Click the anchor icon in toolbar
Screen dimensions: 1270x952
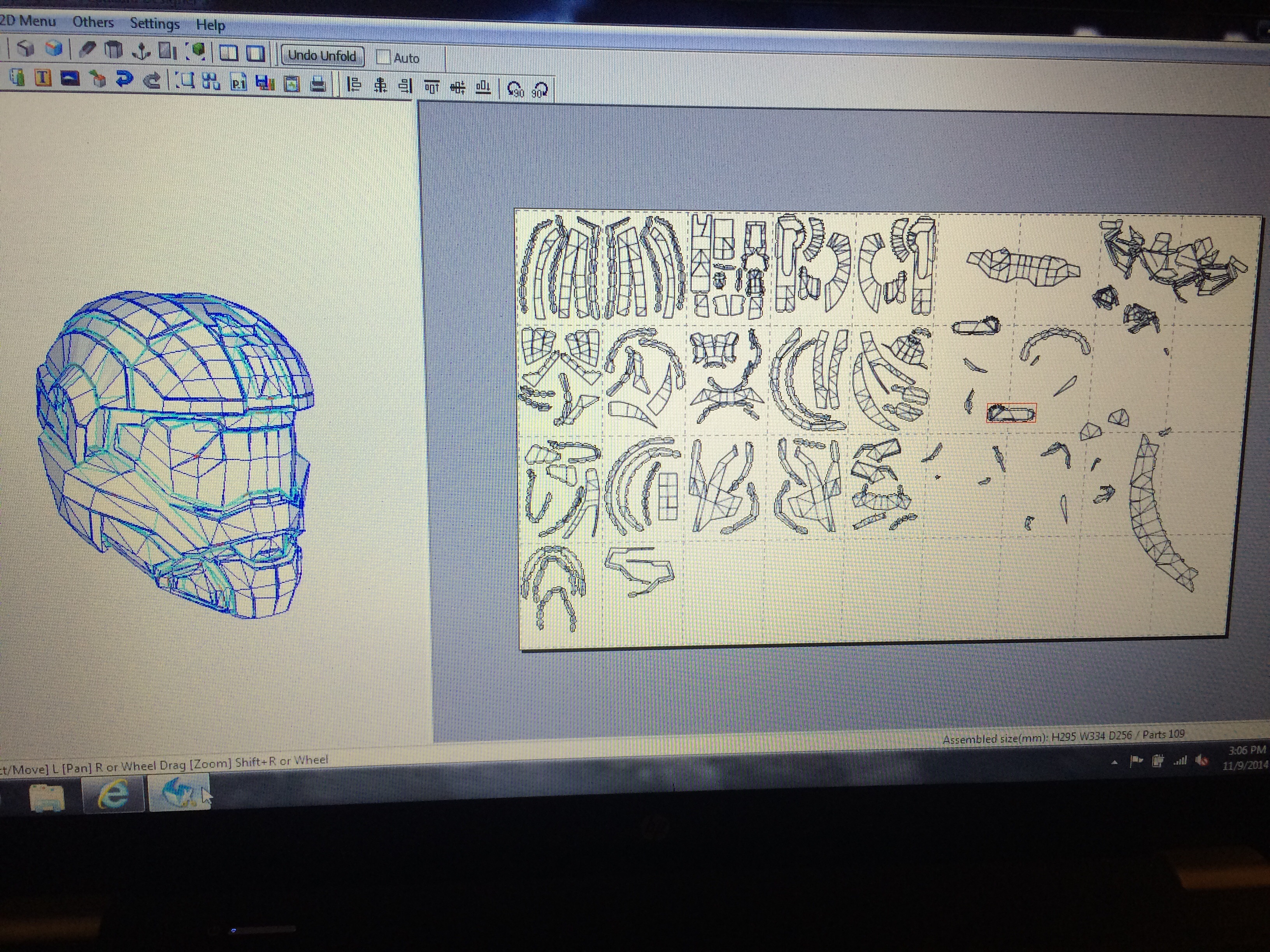click(141, 51)
